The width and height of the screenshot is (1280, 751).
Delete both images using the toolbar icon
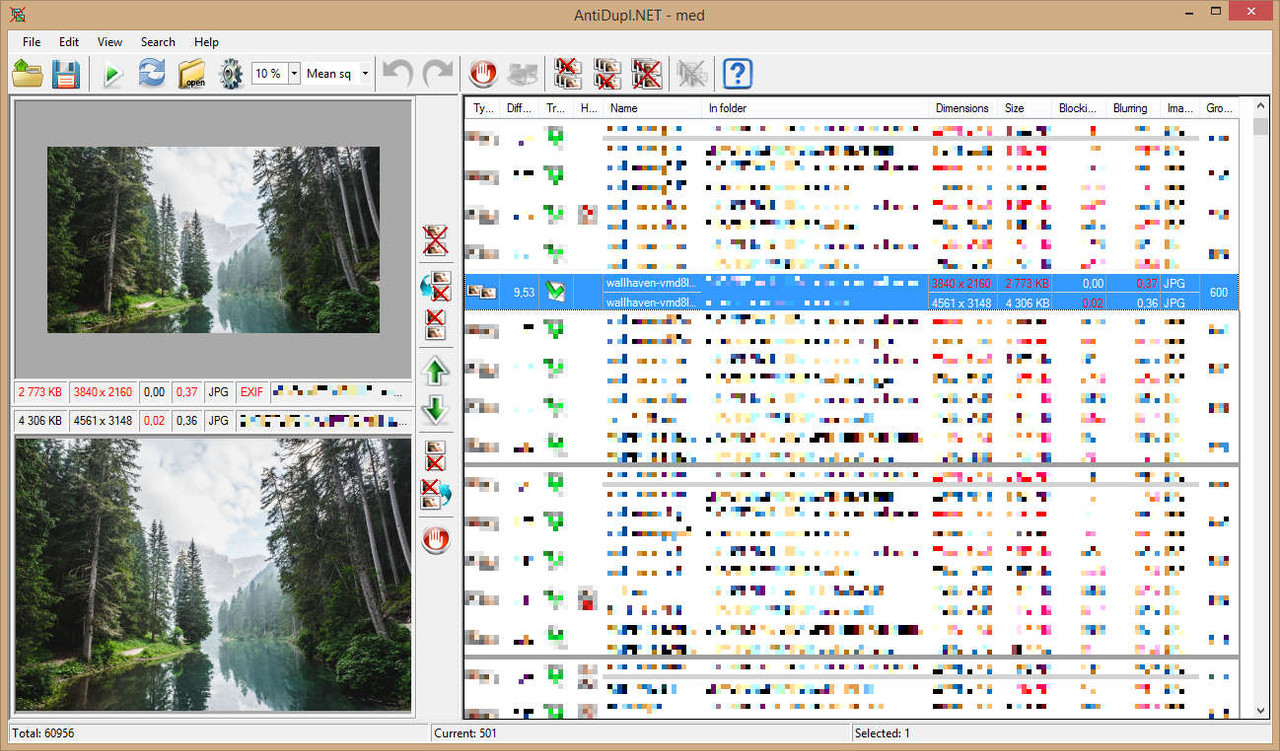[647, 74]
